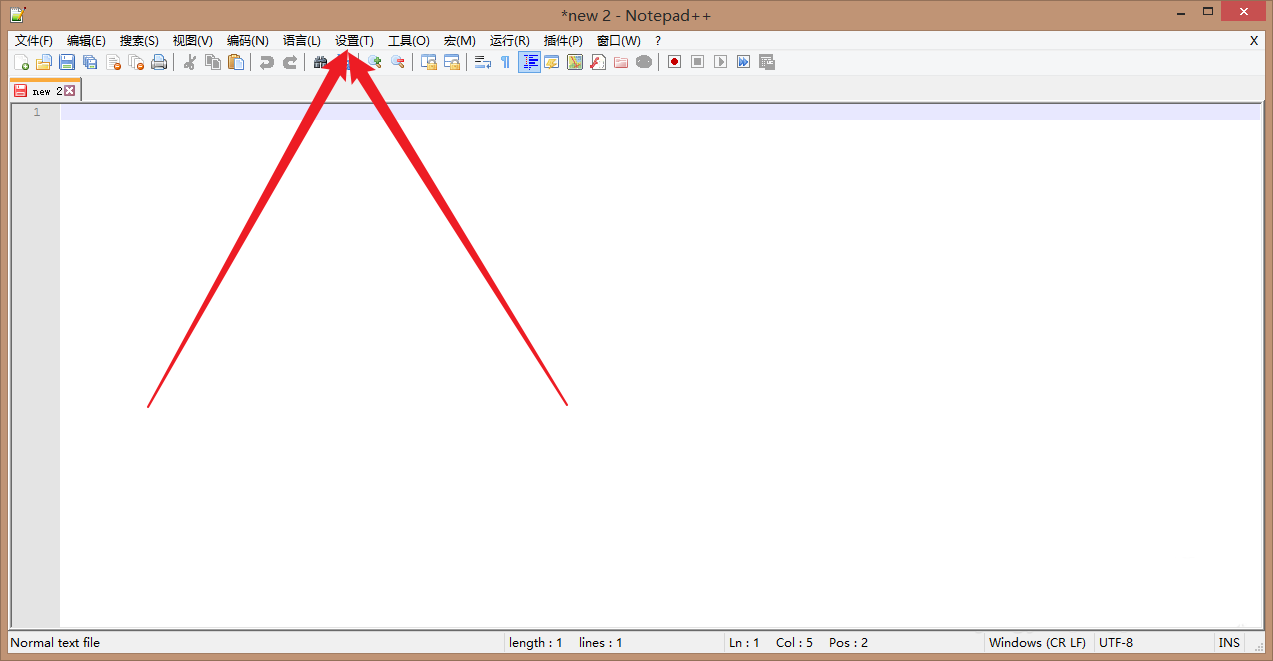The height and width of the screenshot is (661, 1273).
Task: Open the 语言(L) menu
Action: 302,41
